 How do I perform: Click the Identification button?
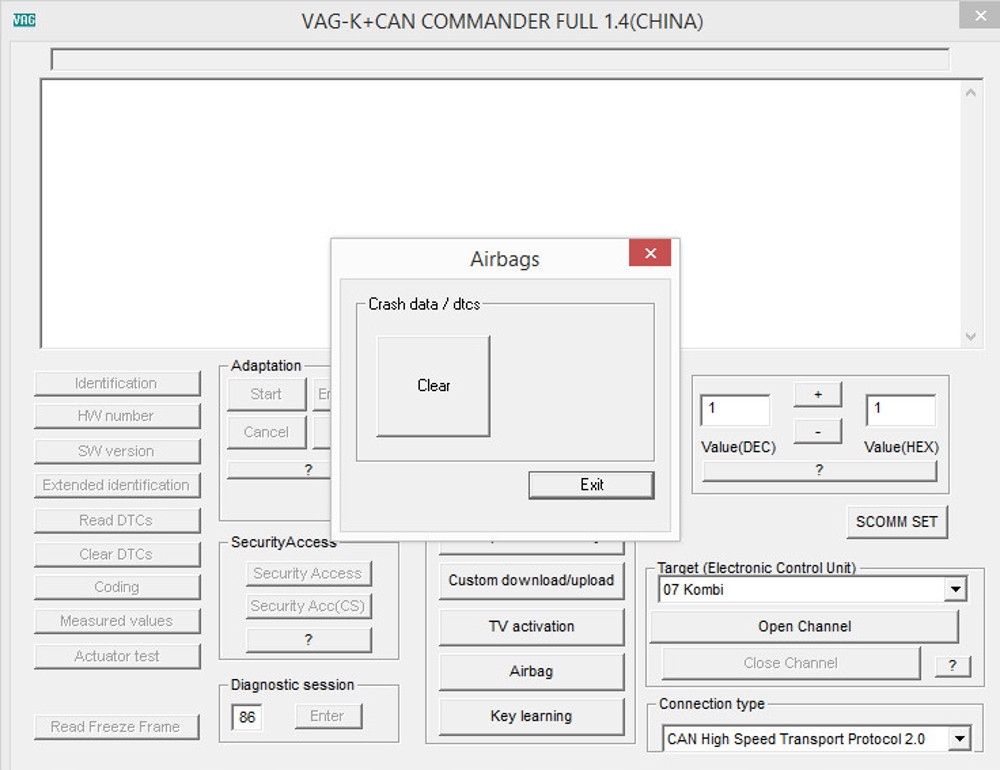117,383
